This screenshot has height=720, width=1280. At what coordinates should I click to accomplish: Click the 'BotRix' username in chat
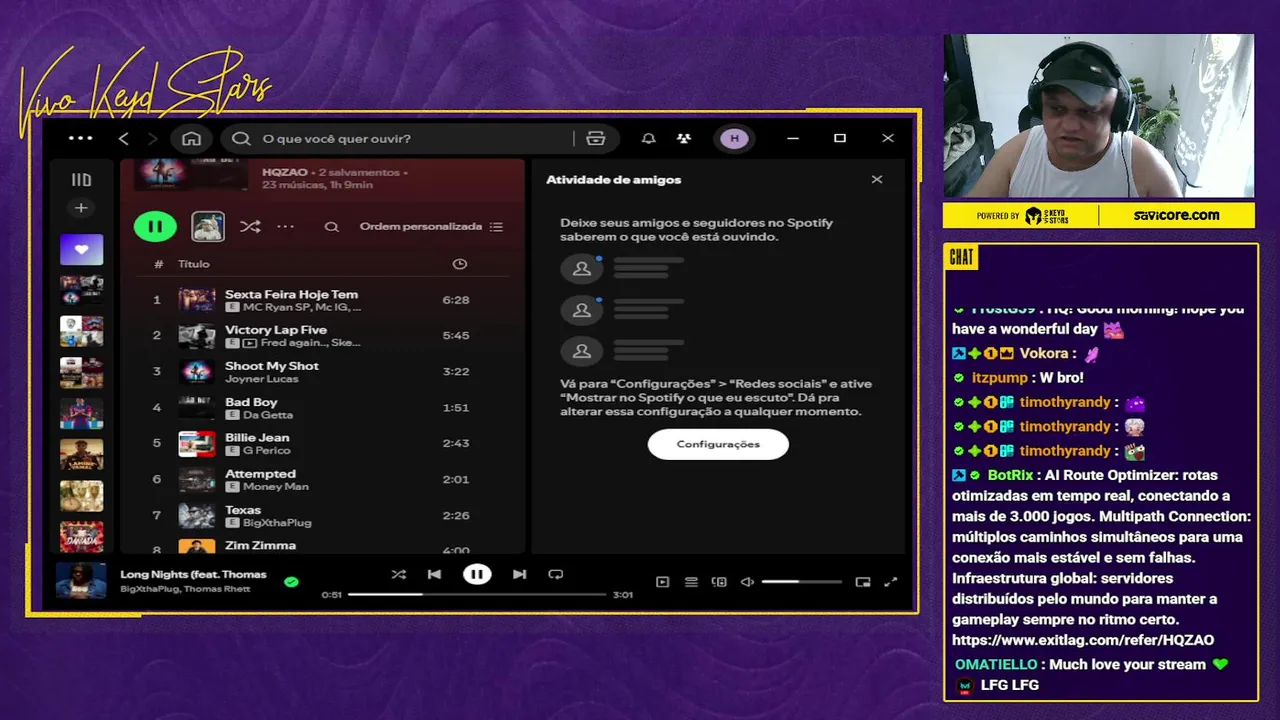coord(1012,475)
